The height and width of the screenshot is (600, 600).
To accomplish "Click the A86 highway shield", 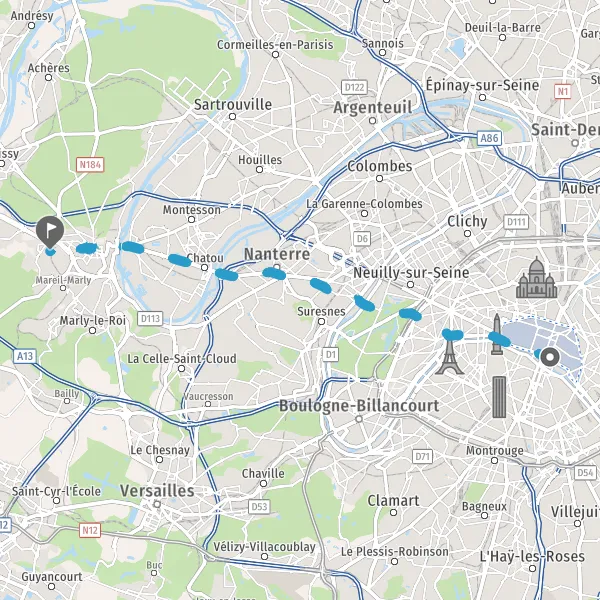I will click(x=489, y=138).
